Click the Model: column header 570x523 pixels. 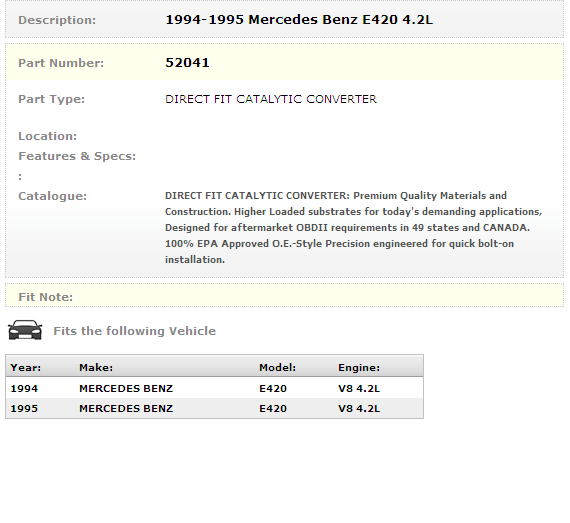coord(277,367)
